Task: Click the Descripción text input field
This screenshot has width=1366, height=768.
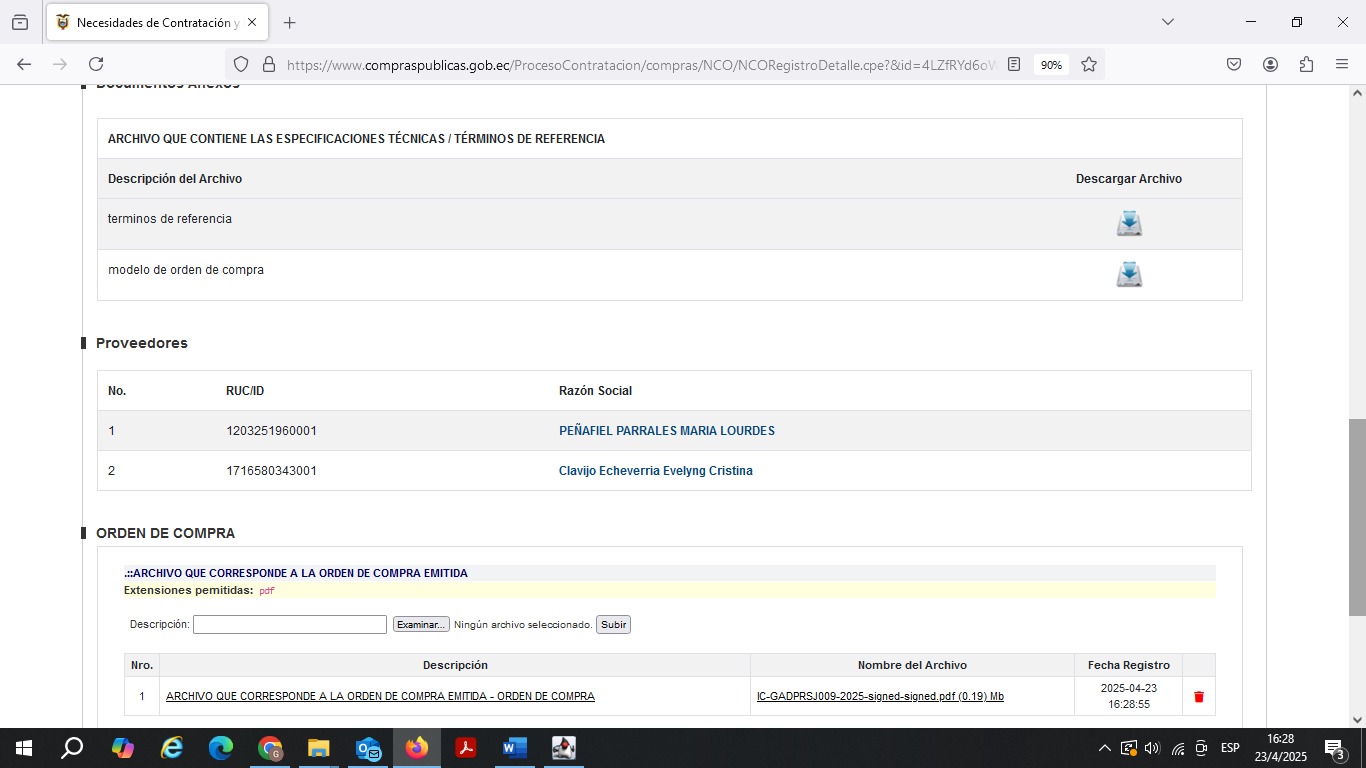Action: click(289, 624)
